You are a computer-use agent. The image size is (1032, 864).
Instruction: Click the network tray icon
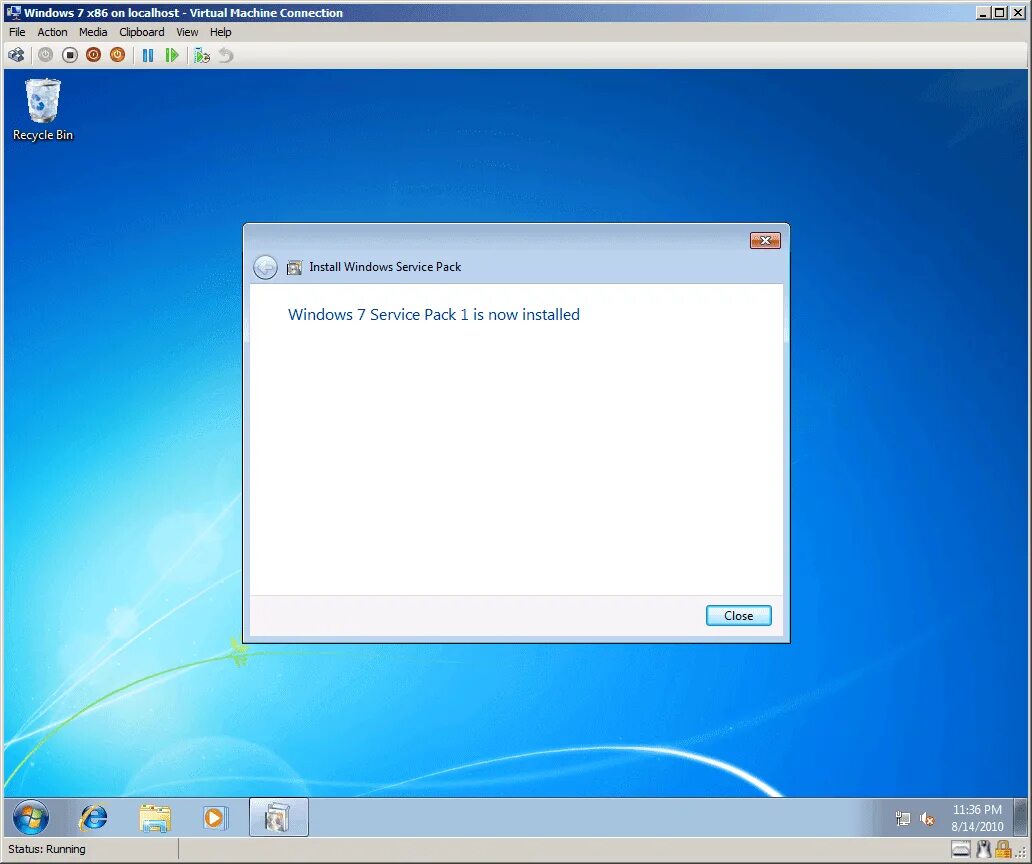click(903, 819)
